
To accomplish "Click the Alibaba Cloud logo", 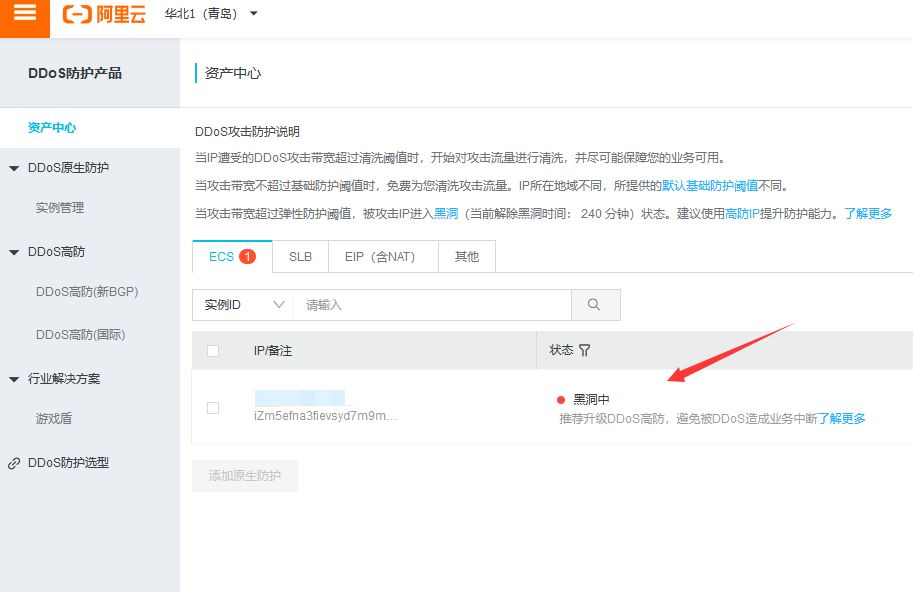I will [103, 15].
